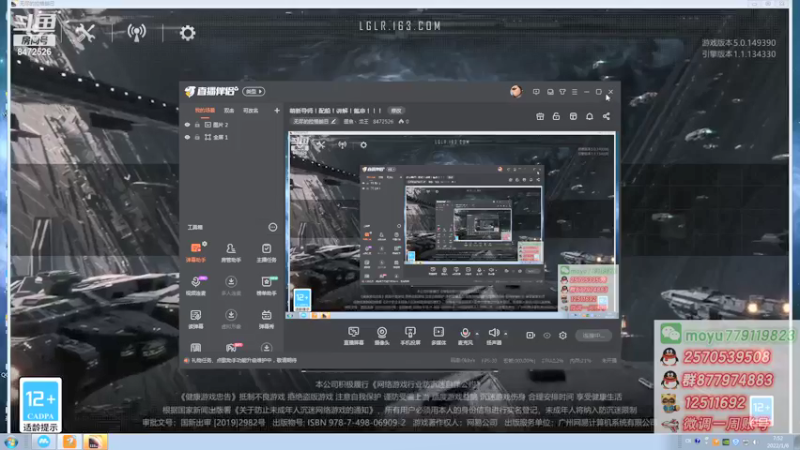Open the message icon in title bar

[536, 92]
